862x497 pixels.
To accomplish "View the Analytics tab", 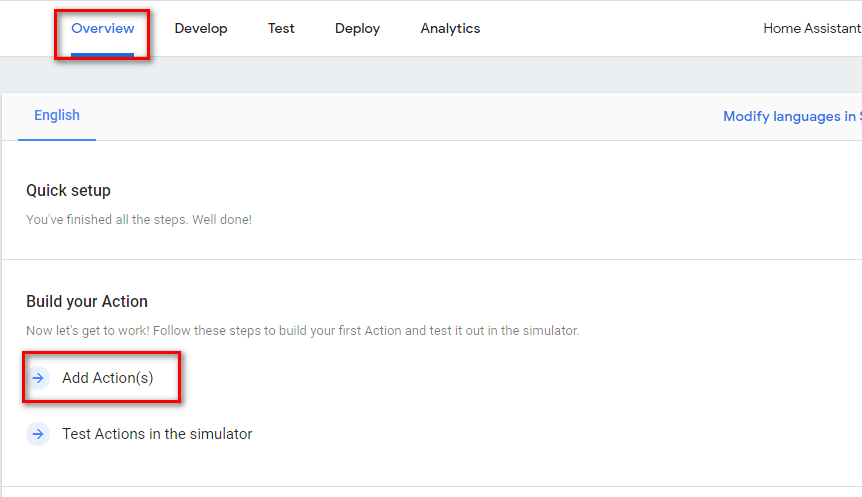I will pyautogui.click(x=450, y=28).
